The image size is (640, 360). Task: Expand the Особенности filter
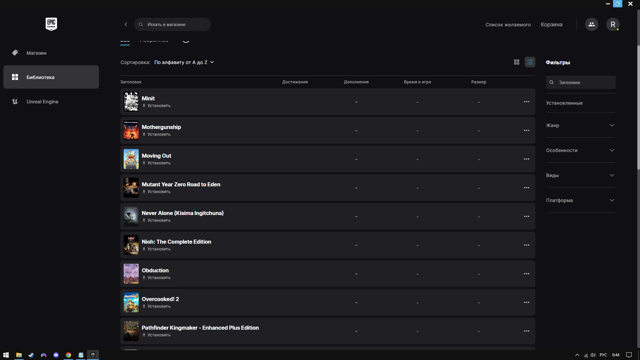(580, 150)
